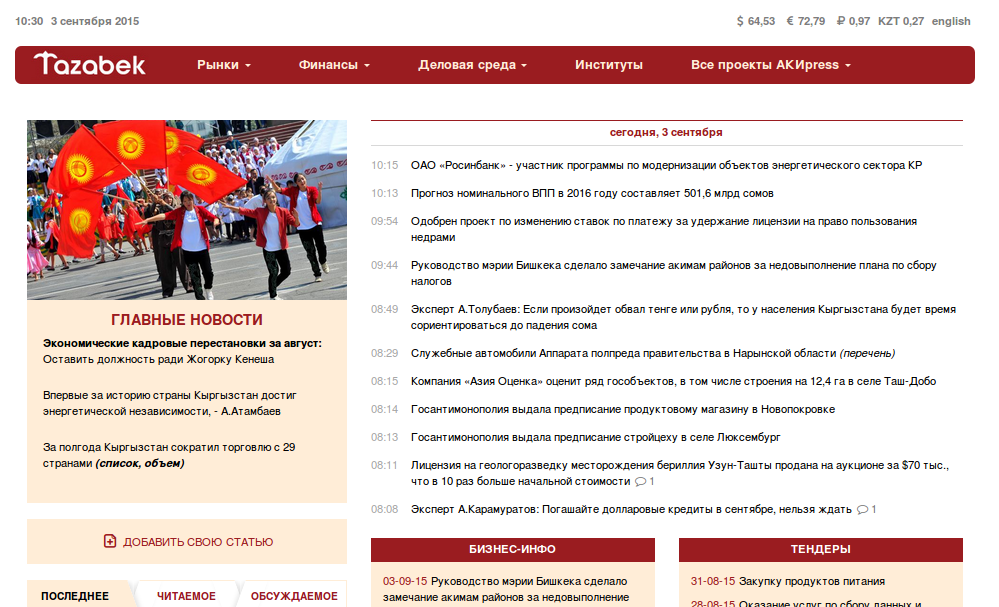The image size is (999, 607).
Task: Click the euro exchange rate 72,79
Action: pos(805,21)
